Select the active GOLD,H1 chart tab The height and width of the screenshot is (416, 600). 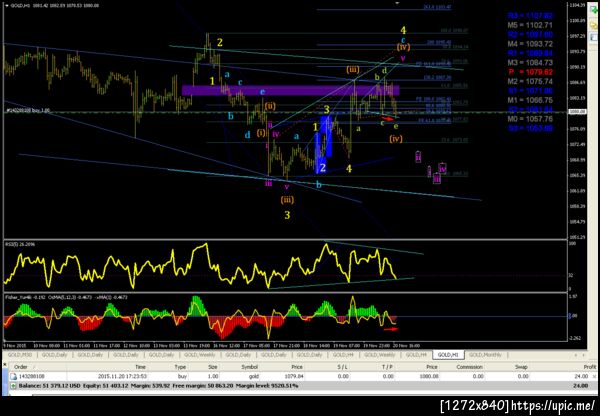(448, 355)
